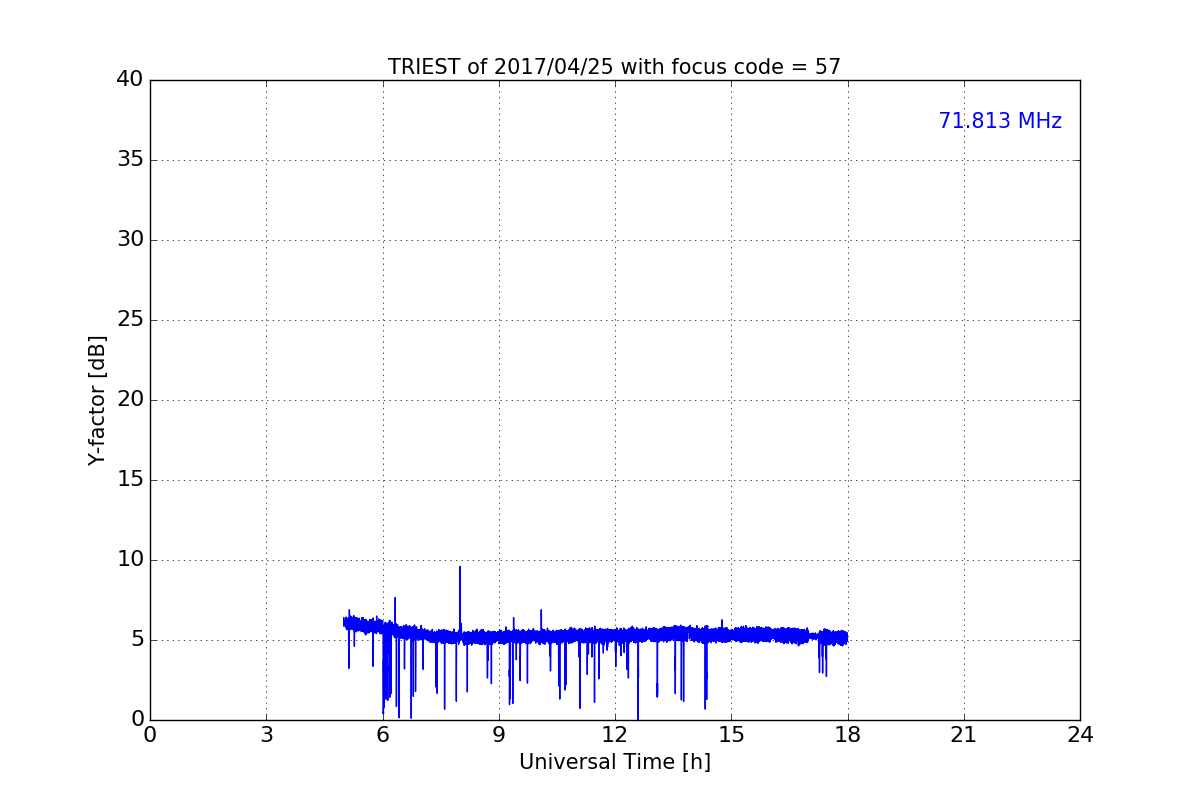Click the x-axis tick label 18
This screenshot has height=800, width=1200.
point(848,735)
